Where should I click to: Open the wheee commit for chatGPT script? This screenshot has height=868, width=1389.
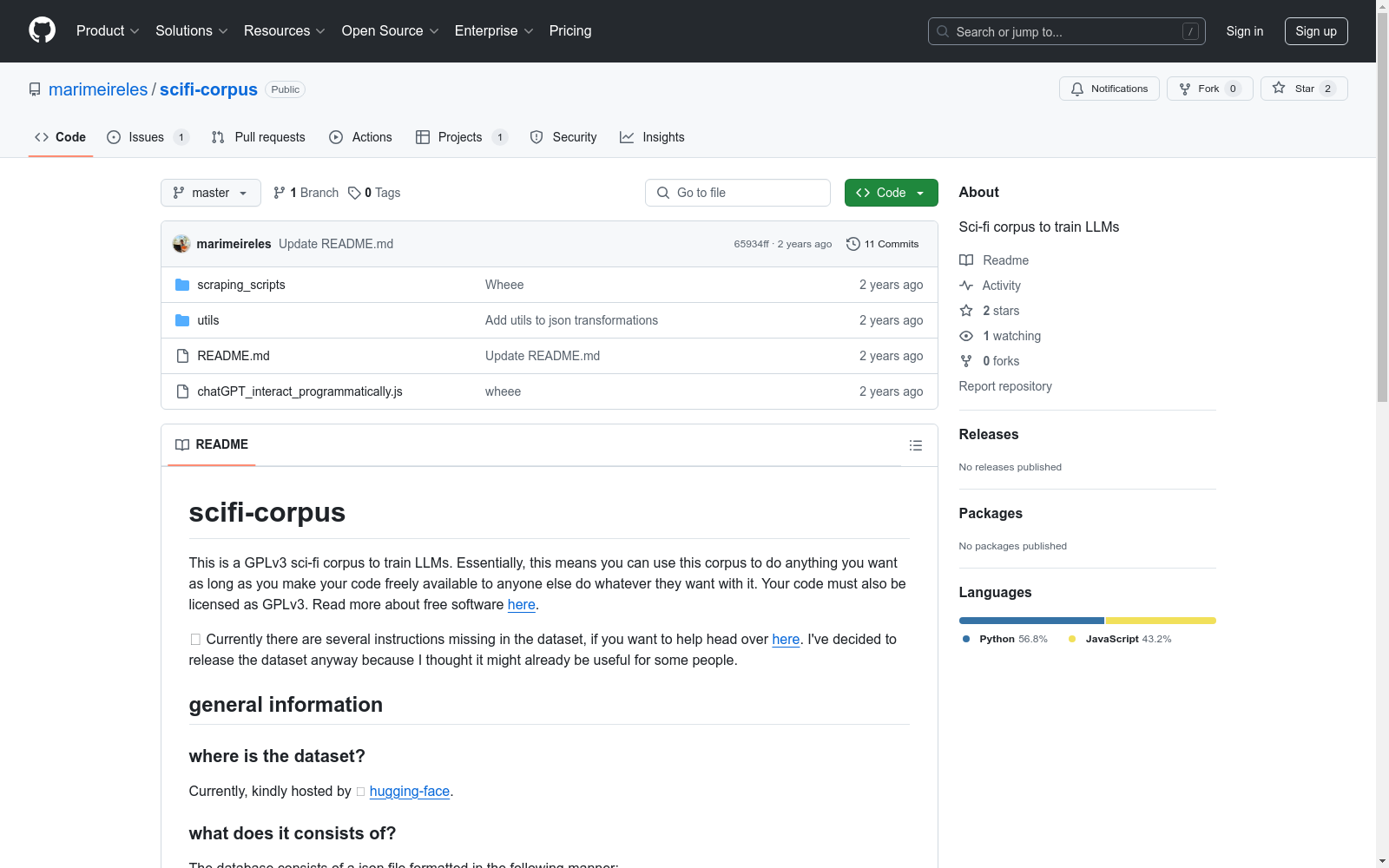[x=503, y=391]
